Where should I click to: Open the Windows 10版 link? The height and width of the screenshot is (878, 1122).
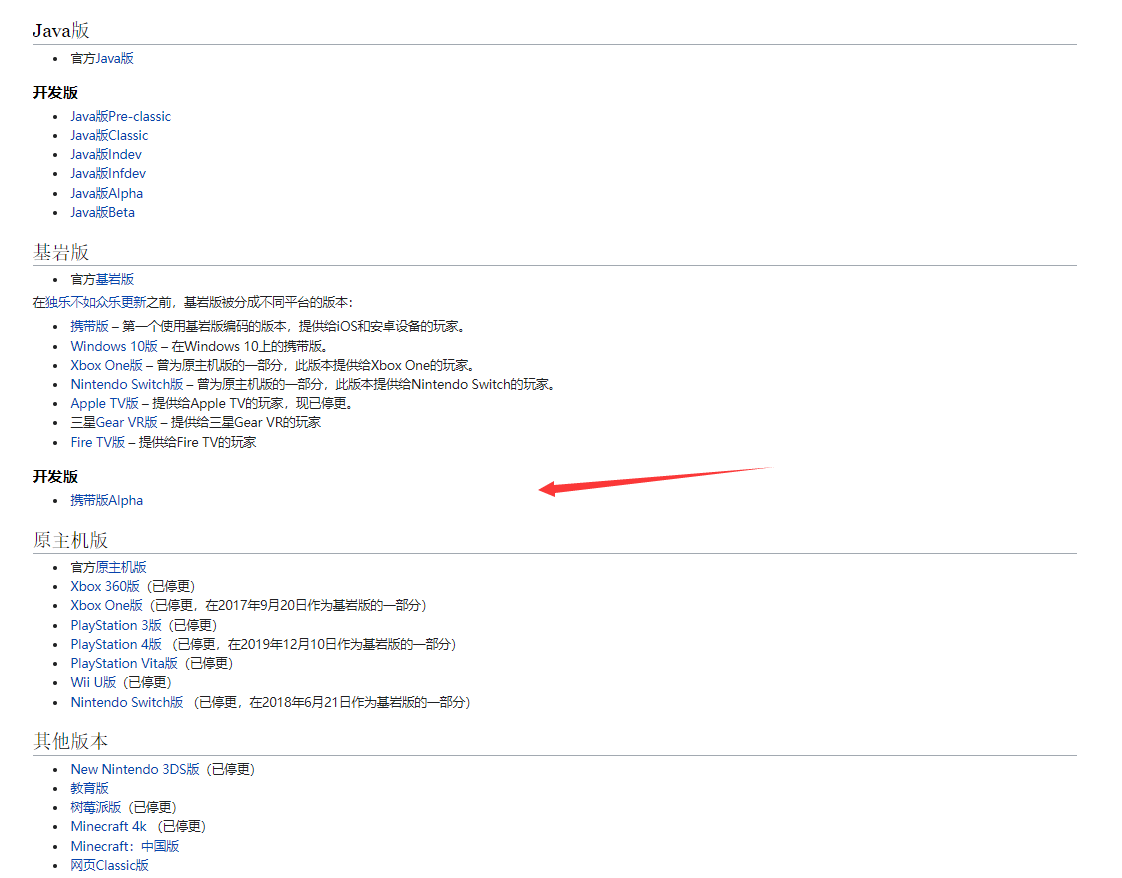[114, 346]
